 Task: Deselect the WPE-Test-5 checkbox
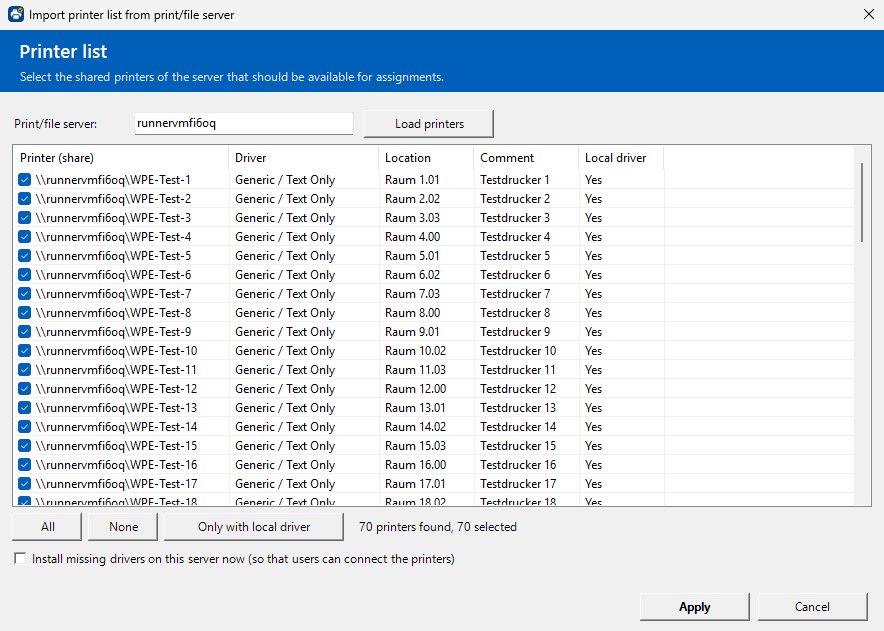coord(24,256)
